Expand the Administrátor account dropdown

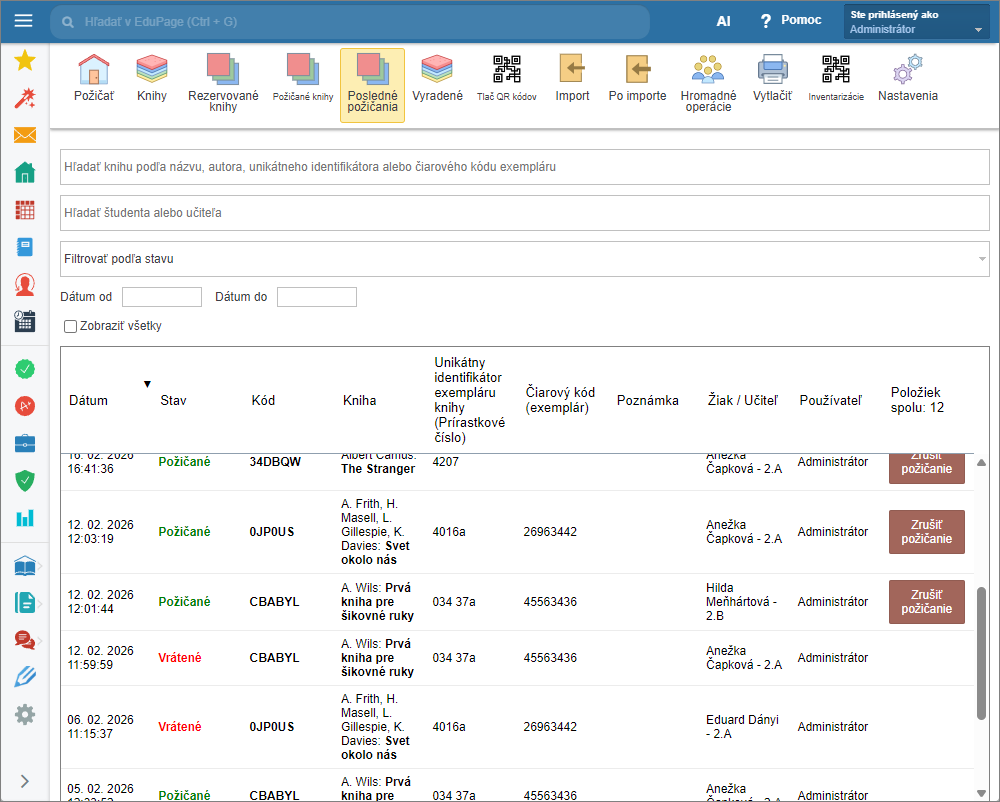(917, 22)
